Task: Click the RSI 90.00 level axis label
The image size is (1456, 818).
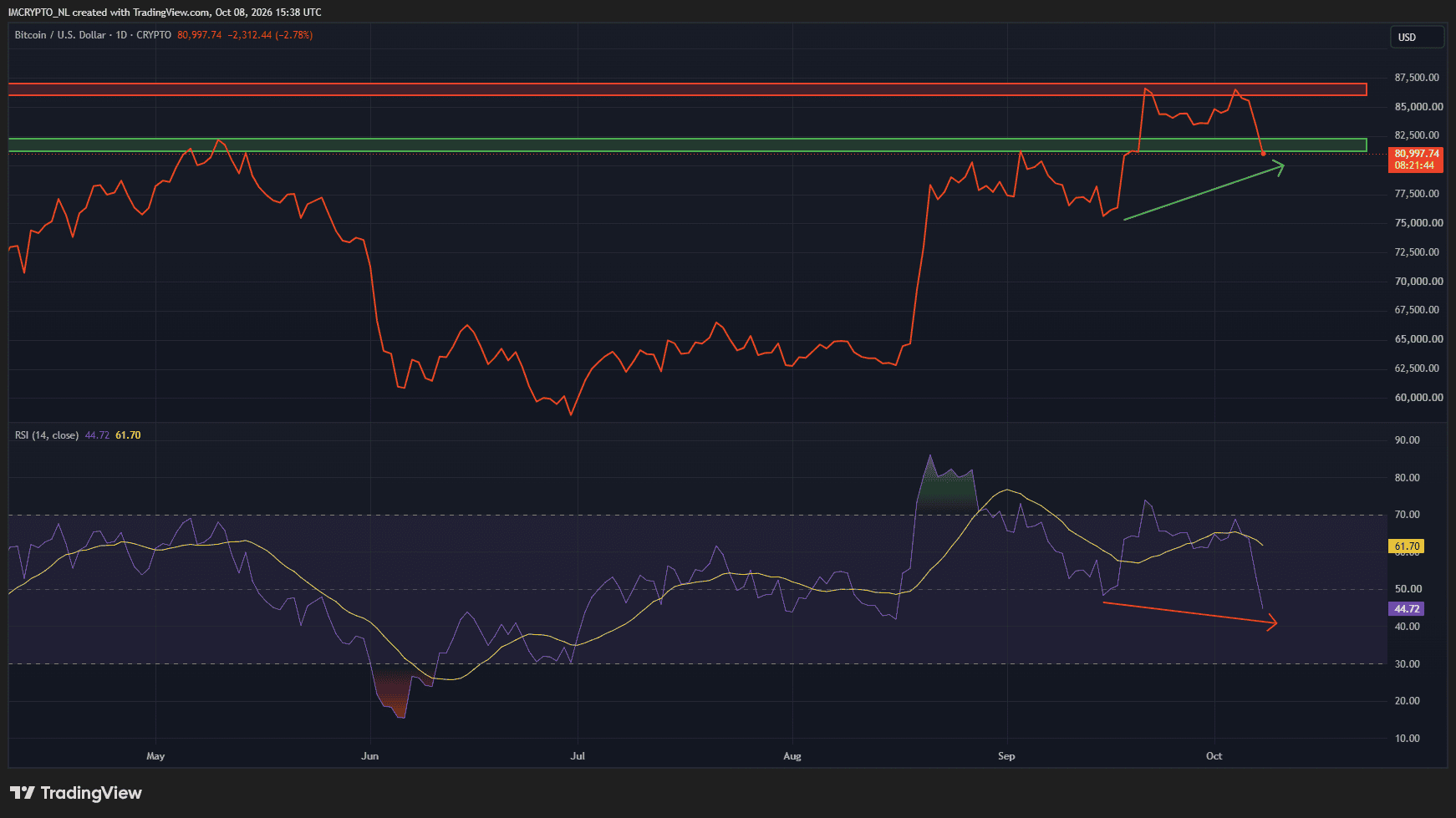Action: point(1407,440)
